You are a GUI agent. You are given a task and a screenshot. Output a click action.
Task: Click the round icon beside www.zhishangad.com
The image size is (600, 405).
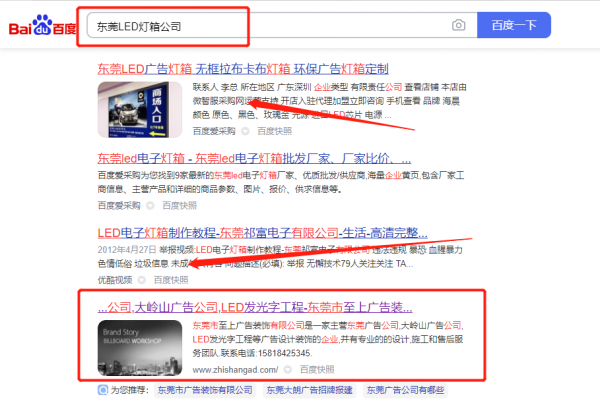click(288, 370)
